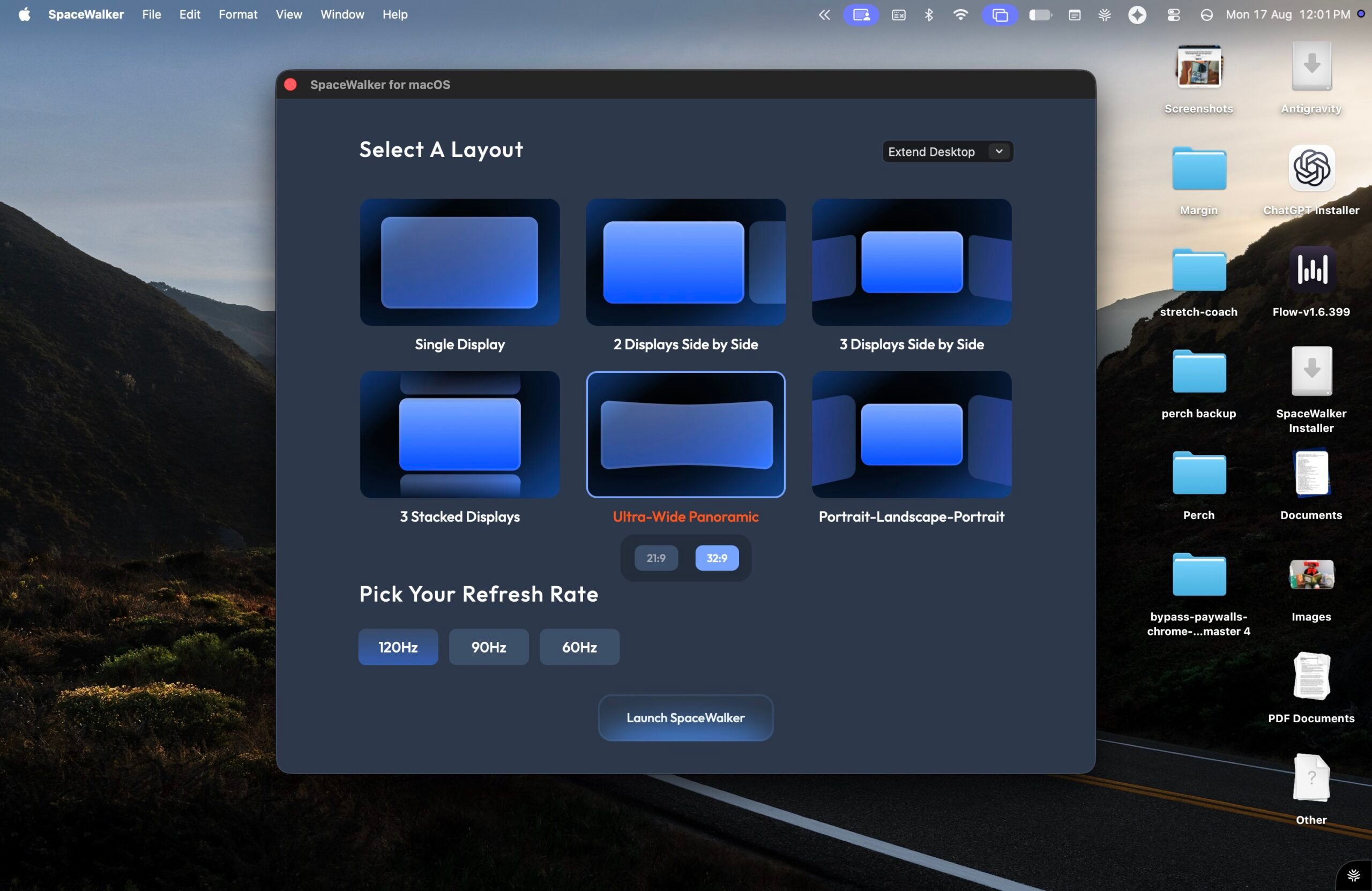This screenshot has width=1372, height=891.
Task: Open the File menu
Action: 152,14
